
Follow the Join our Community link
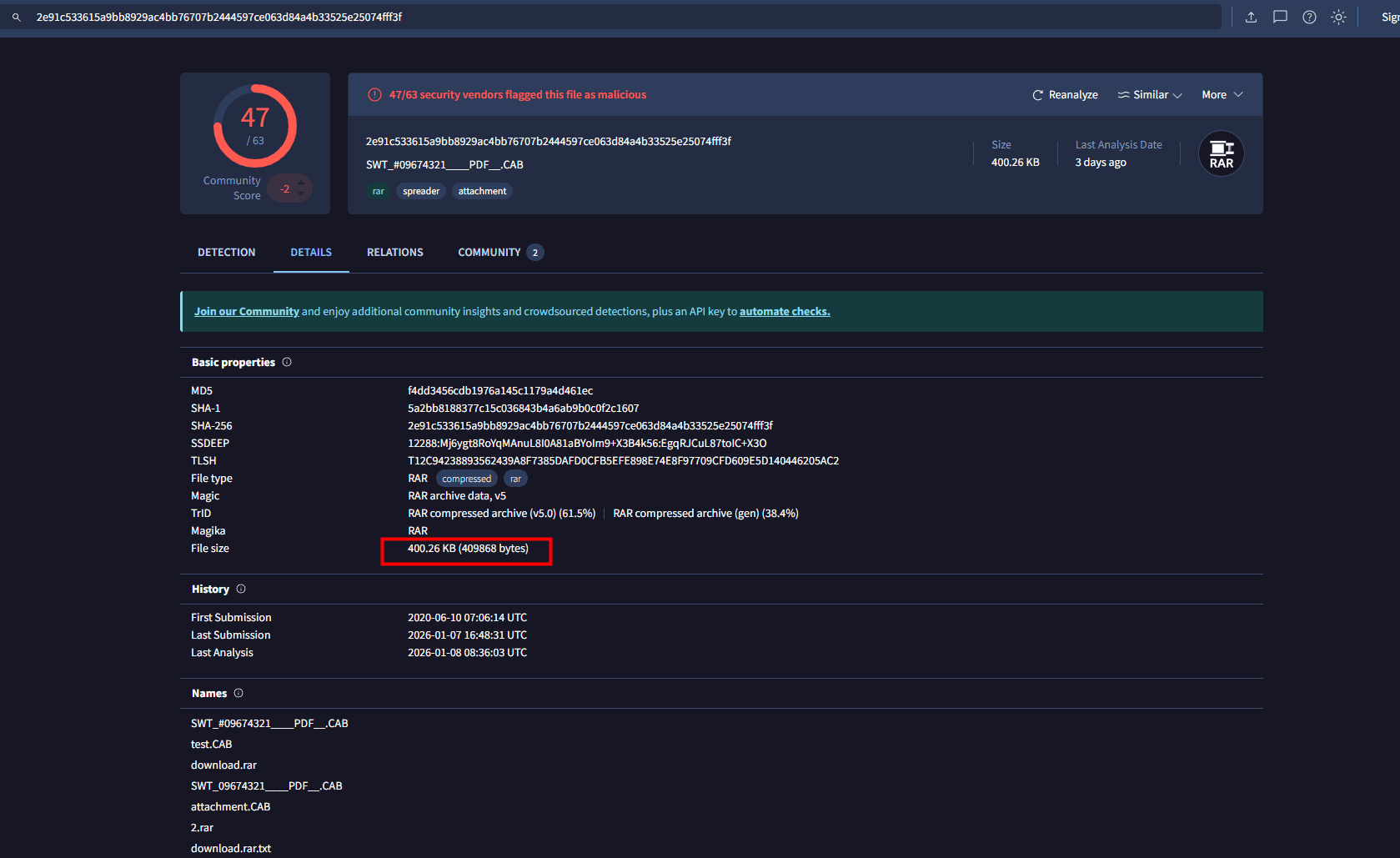tap(247, 312)
